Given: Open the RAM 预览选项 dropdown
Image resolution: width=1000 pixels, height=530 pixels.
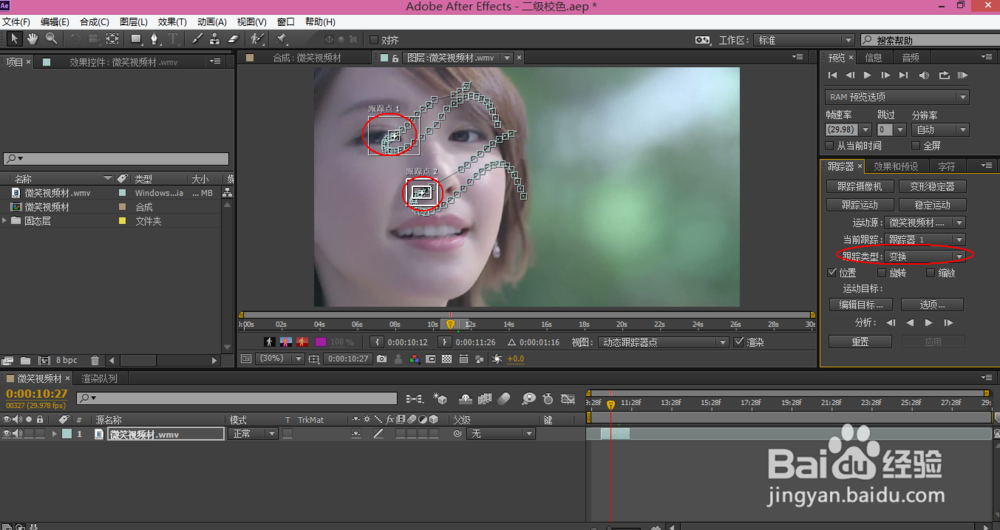Looking at the screenshot, I should (897, 97).
